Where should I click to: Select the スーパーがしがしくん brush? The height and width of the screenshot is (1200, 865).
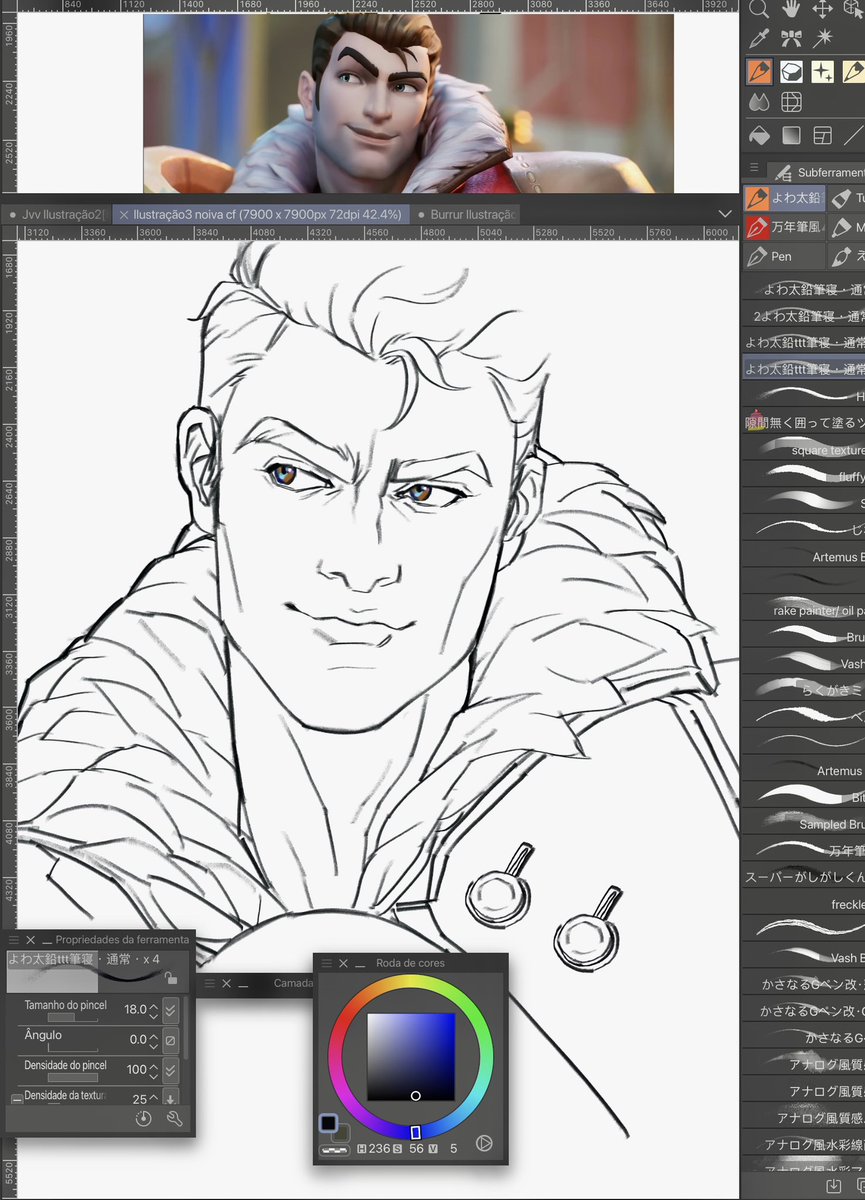point(803,877)
